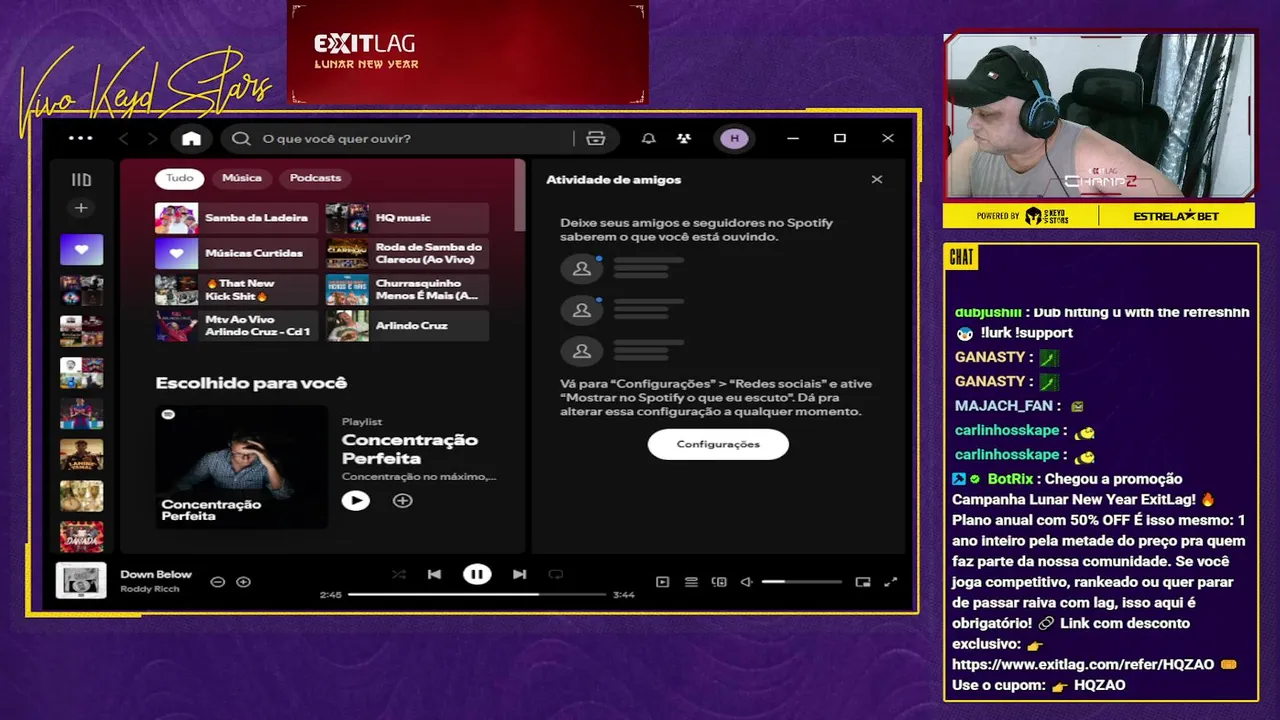Click the Estrela Bet sponsor logo
This screenshot has height=720, width=1280.
tap(1177, 216)
